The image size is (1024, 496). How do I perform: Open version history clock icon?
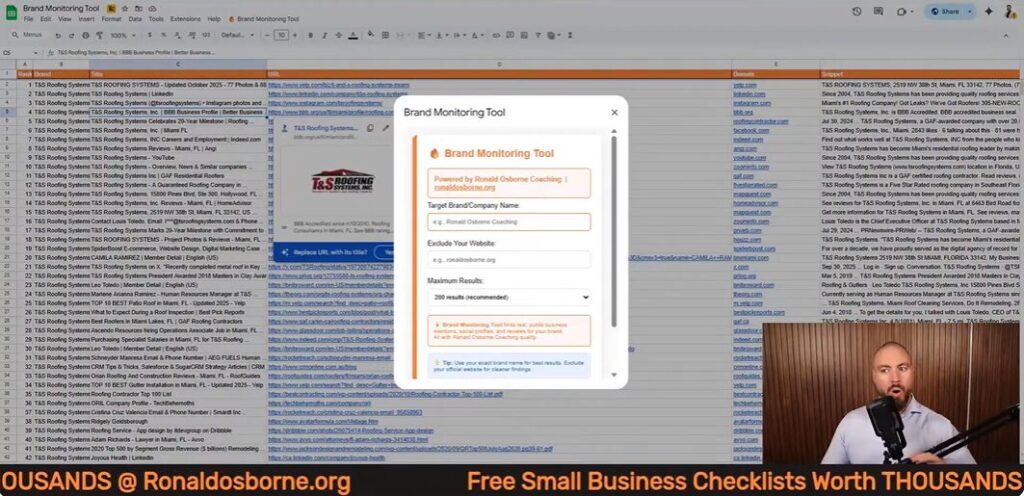pyautogui.click(x=857, y=11)
